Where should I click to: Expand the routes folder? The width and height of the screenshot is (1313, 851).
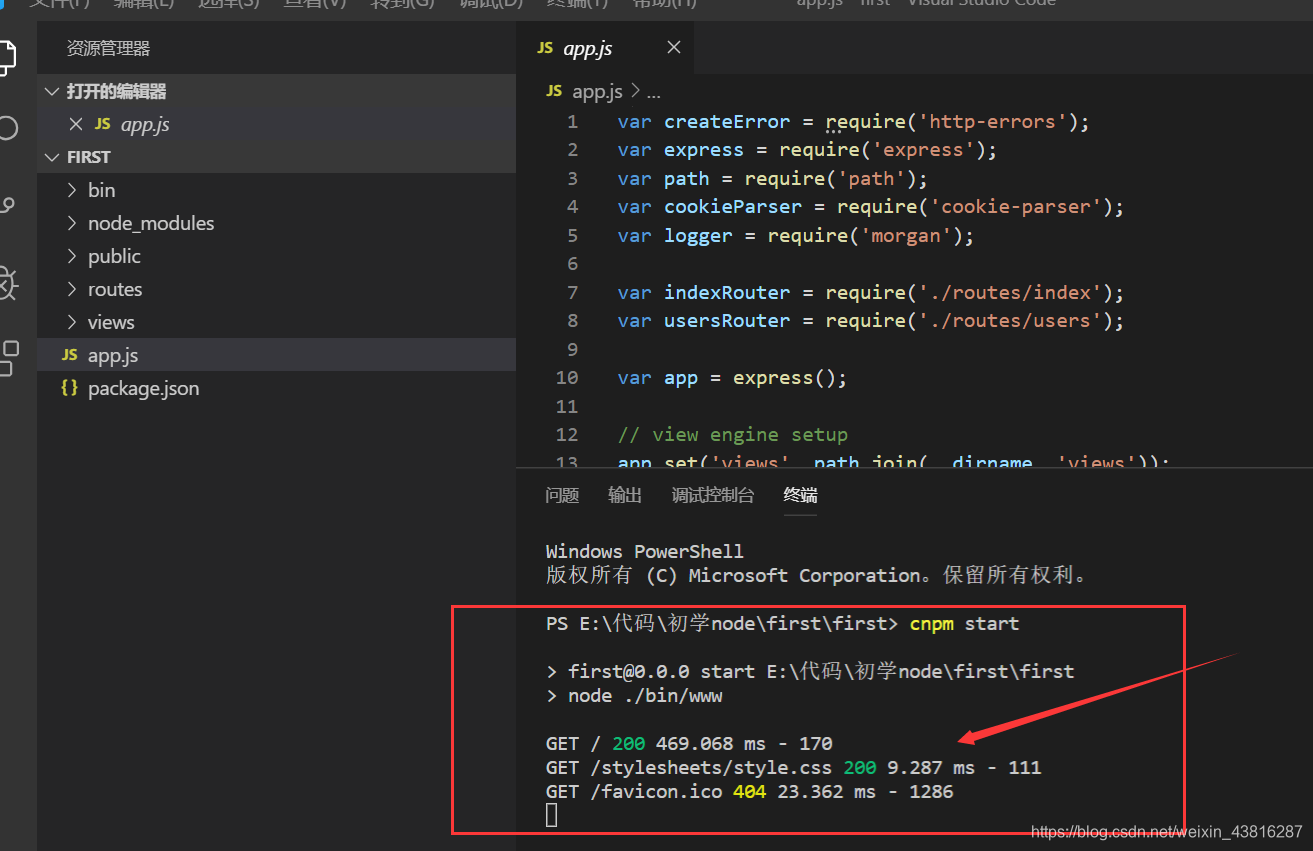click(x=72, y=289)
